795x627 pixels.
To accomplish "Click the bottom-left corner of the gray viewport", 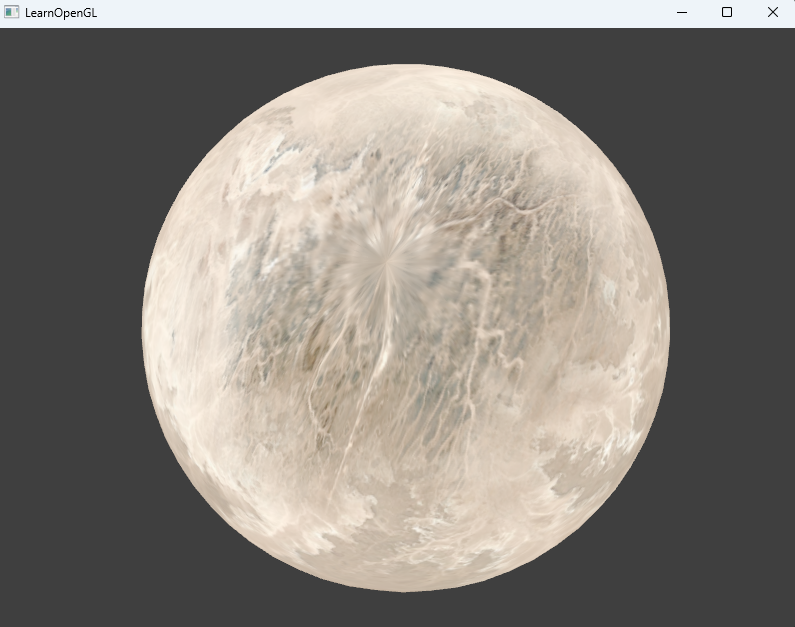I will 3,623.
